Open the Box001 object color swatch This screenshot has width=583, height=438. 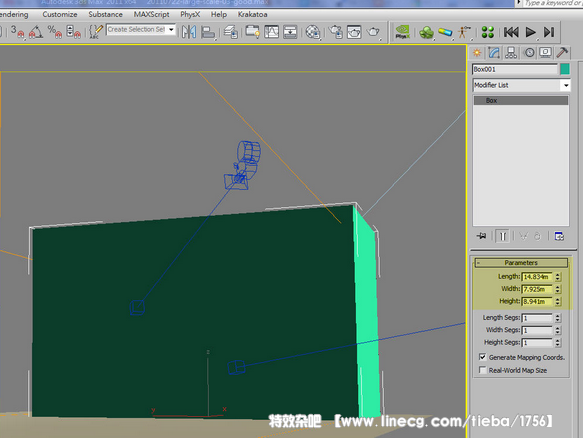coord(565,70)
